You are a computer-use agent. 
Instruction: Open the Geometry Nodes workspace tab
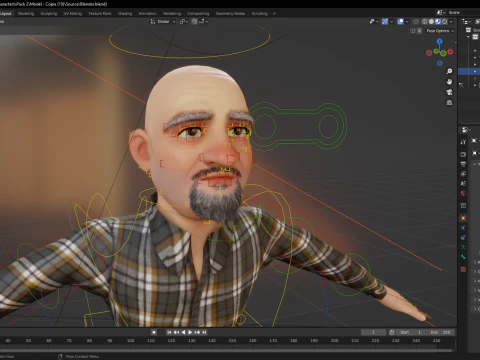(x=230, y=14)
